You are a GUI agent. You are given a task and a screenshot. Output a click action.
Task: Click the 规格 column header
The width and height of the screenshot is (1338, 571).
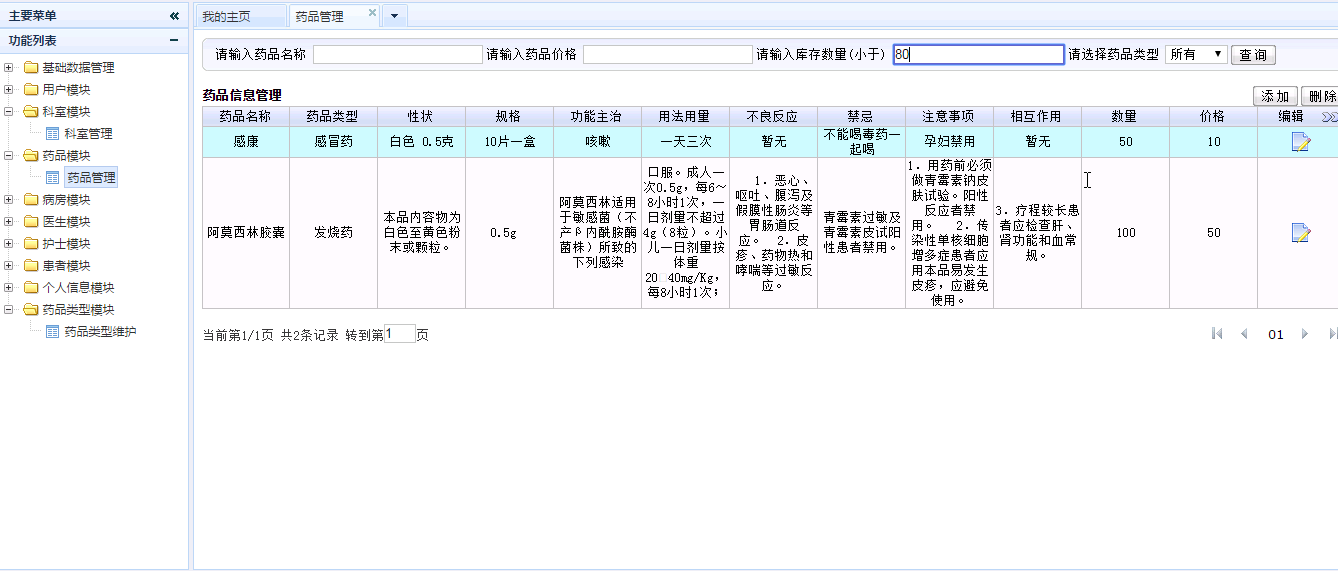click(509, 117)
